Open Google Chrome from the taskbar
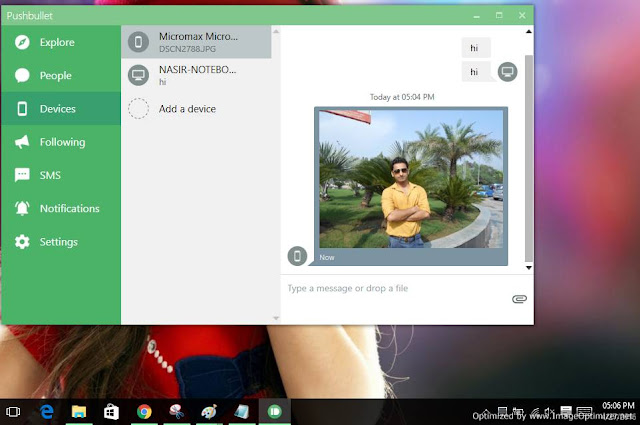The width and height of the screenshot is (640, 425). [x=144, y=412]
